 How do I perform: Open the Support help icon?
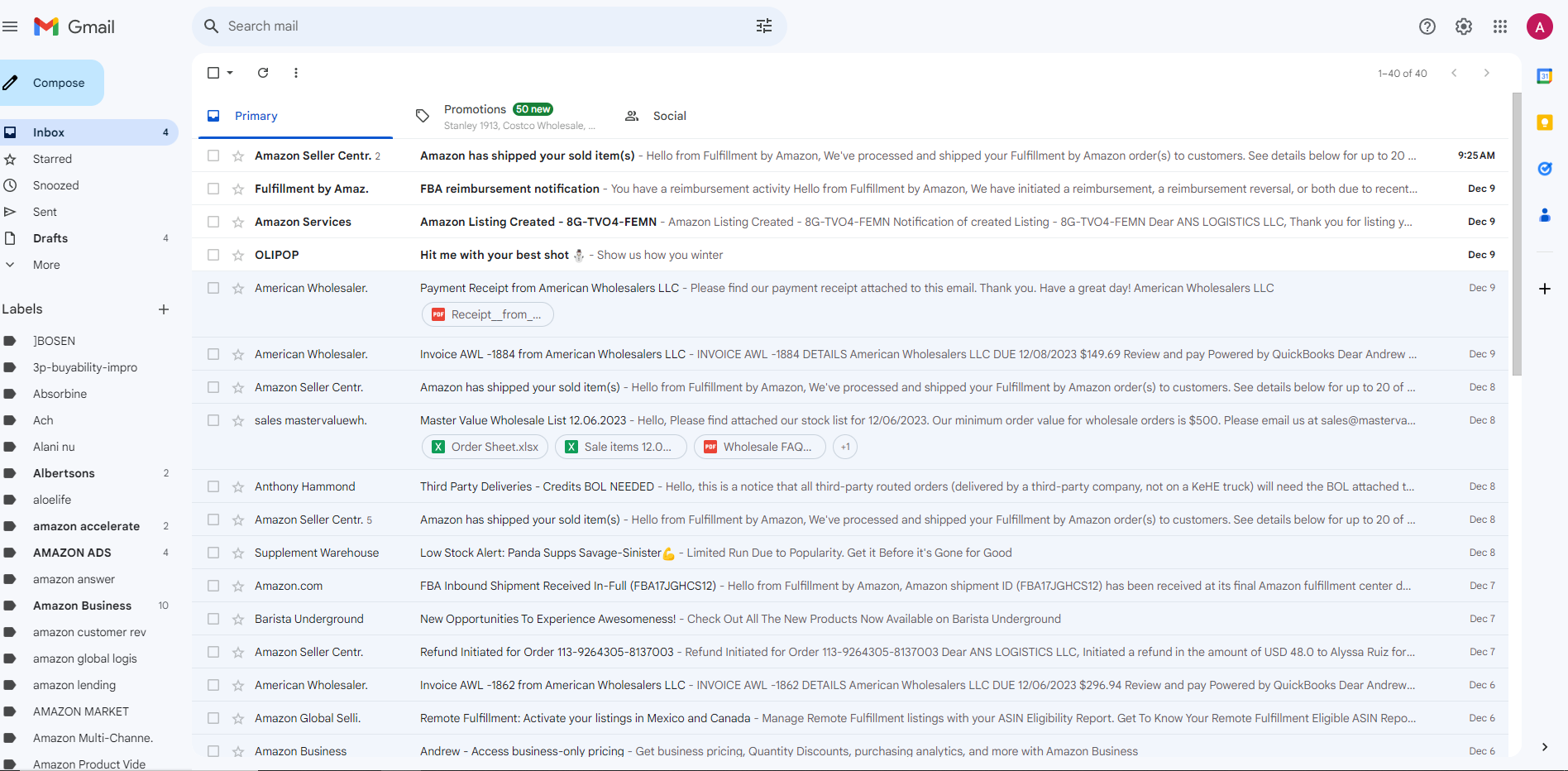tap(1427, 26)
